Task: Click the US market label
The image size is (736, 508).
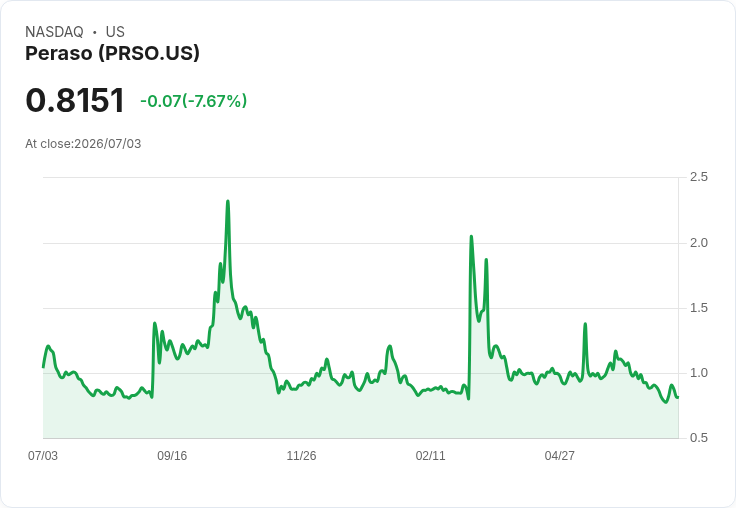Action: [x=115, y=32]
